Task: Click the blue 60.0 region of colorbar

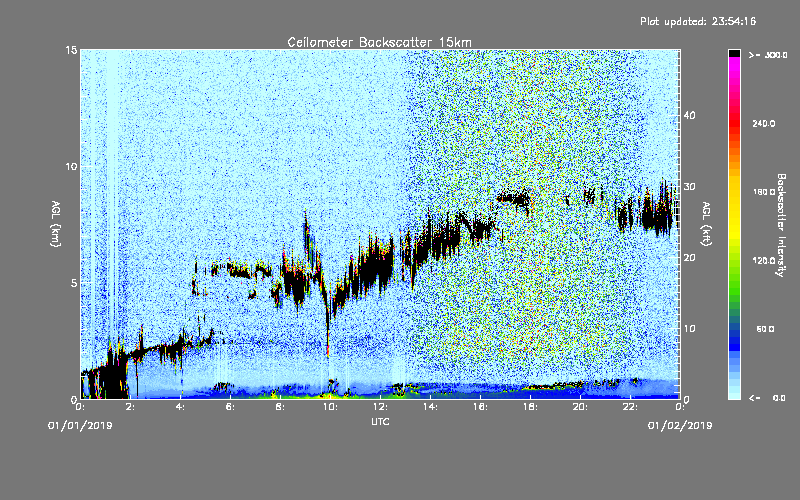Action: [x=734, y=329]
